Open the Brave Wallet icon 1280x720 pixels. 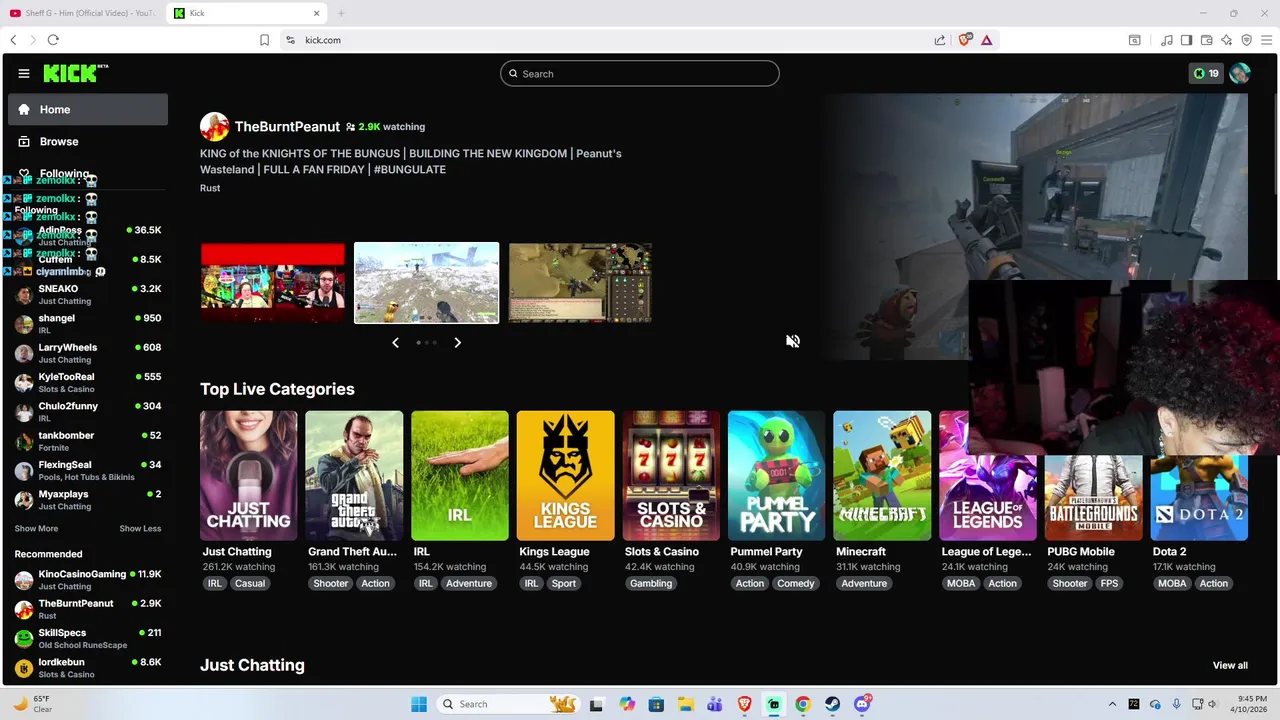point(1207,40)
